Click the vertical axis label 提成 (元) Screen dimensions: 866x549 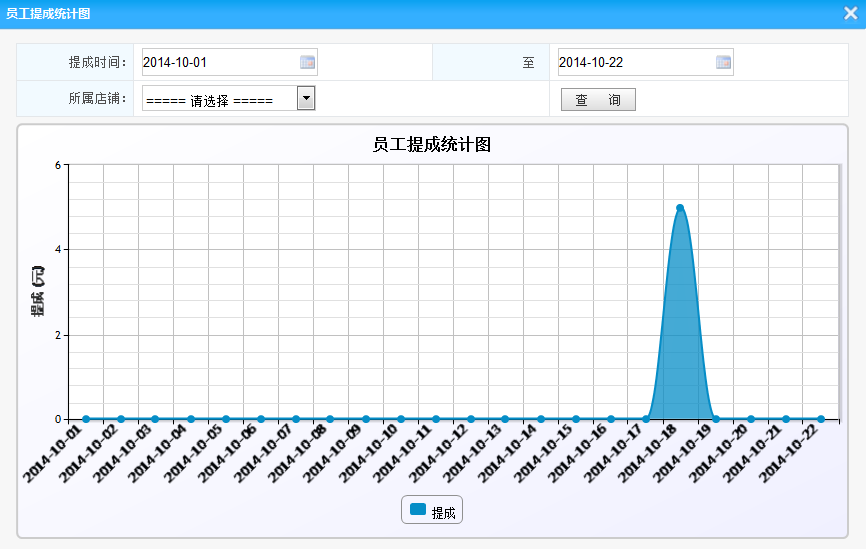(x=38, y=291)
